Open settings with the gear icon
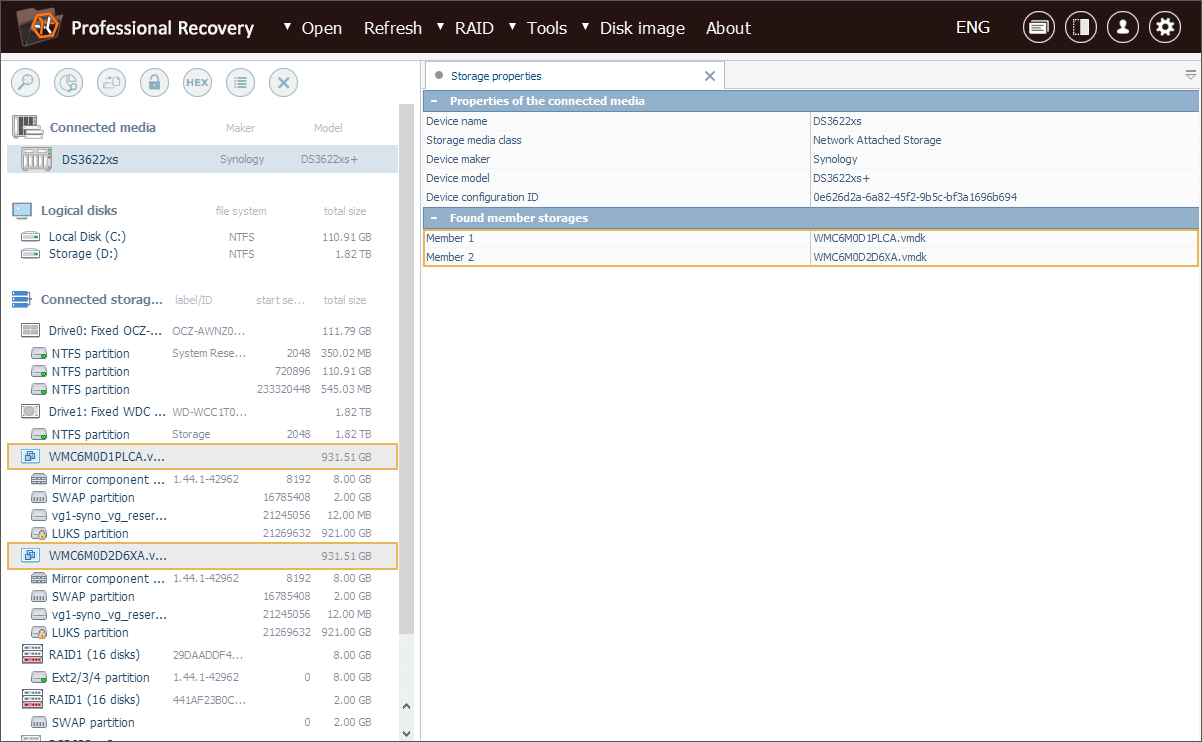The image size is (1202, 742). 1165,27
